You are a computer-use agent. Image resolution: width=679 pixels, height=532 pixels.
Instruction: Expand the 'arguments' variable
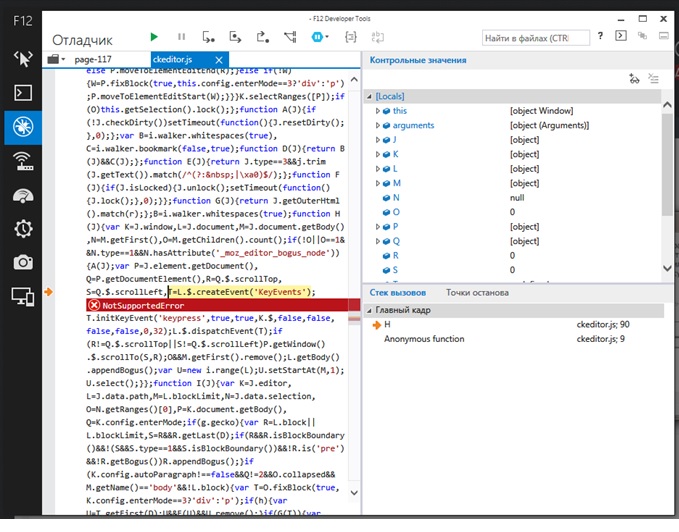point(378,126)
